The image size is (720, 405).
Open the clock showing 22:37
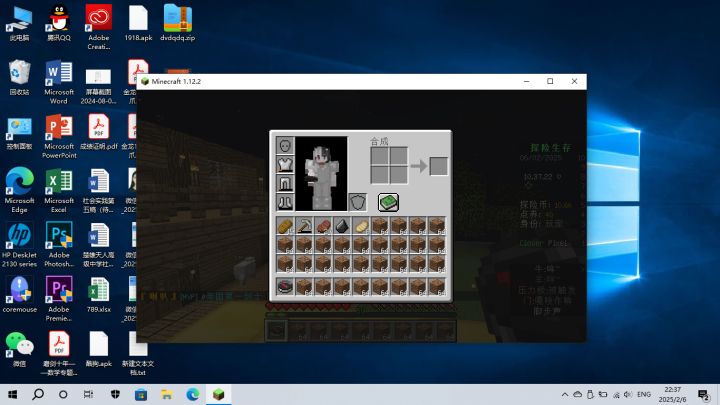tap(672, 394)
